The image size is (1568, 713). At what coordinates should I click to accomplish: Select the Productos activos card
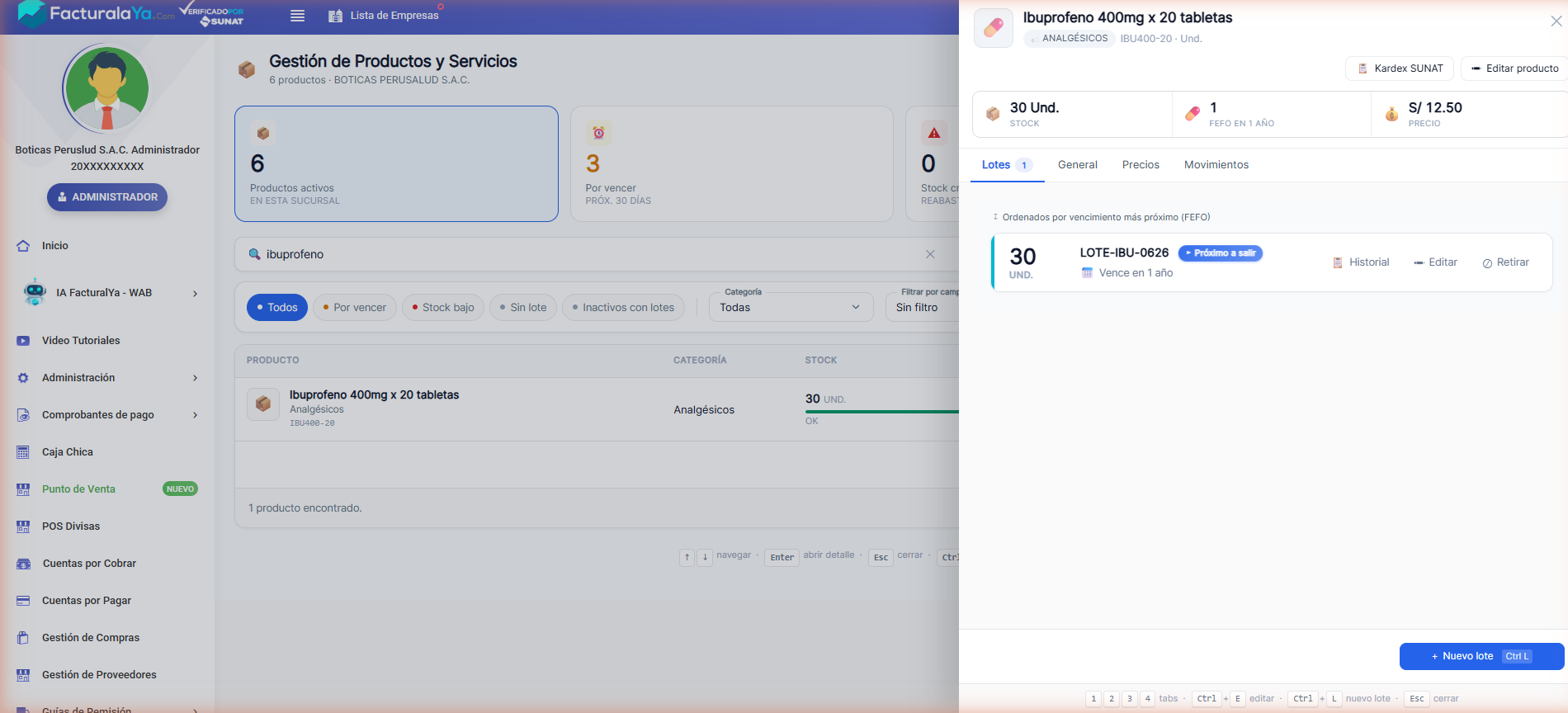coord(396,163)
